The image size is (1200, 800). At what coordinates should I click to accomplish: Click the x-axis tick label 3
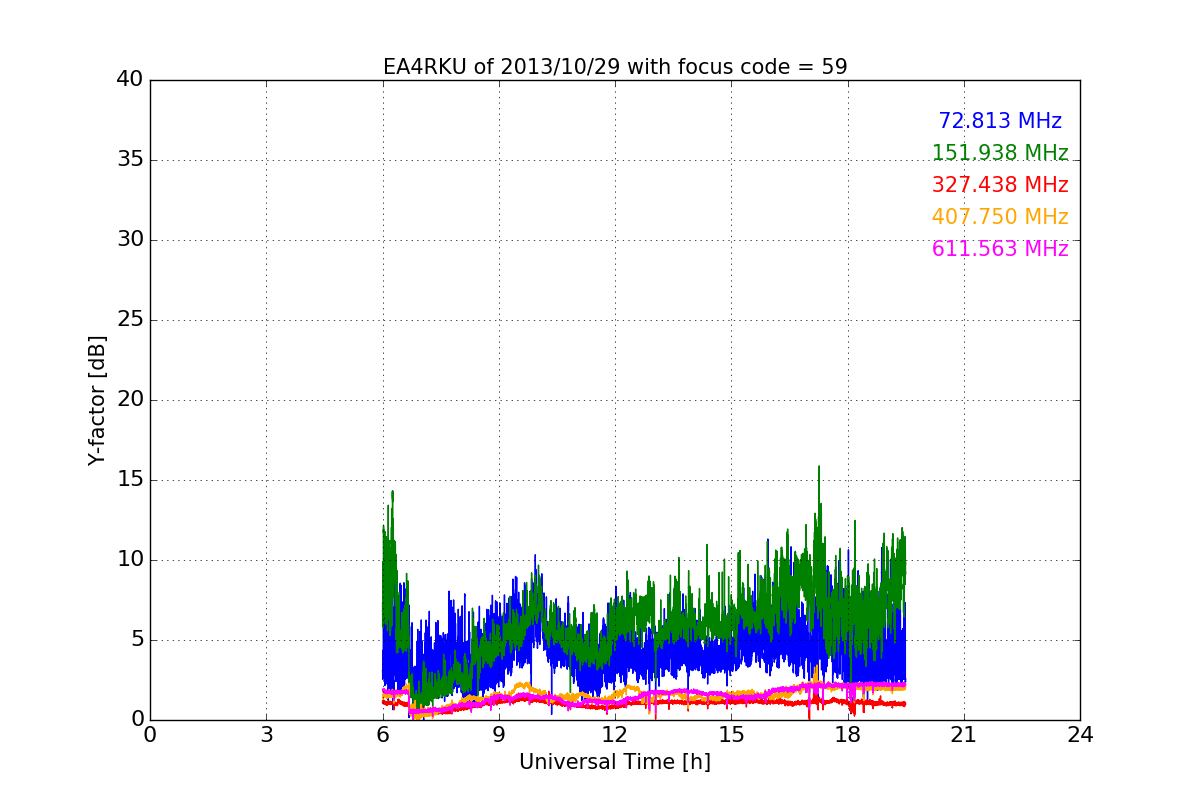266,735
